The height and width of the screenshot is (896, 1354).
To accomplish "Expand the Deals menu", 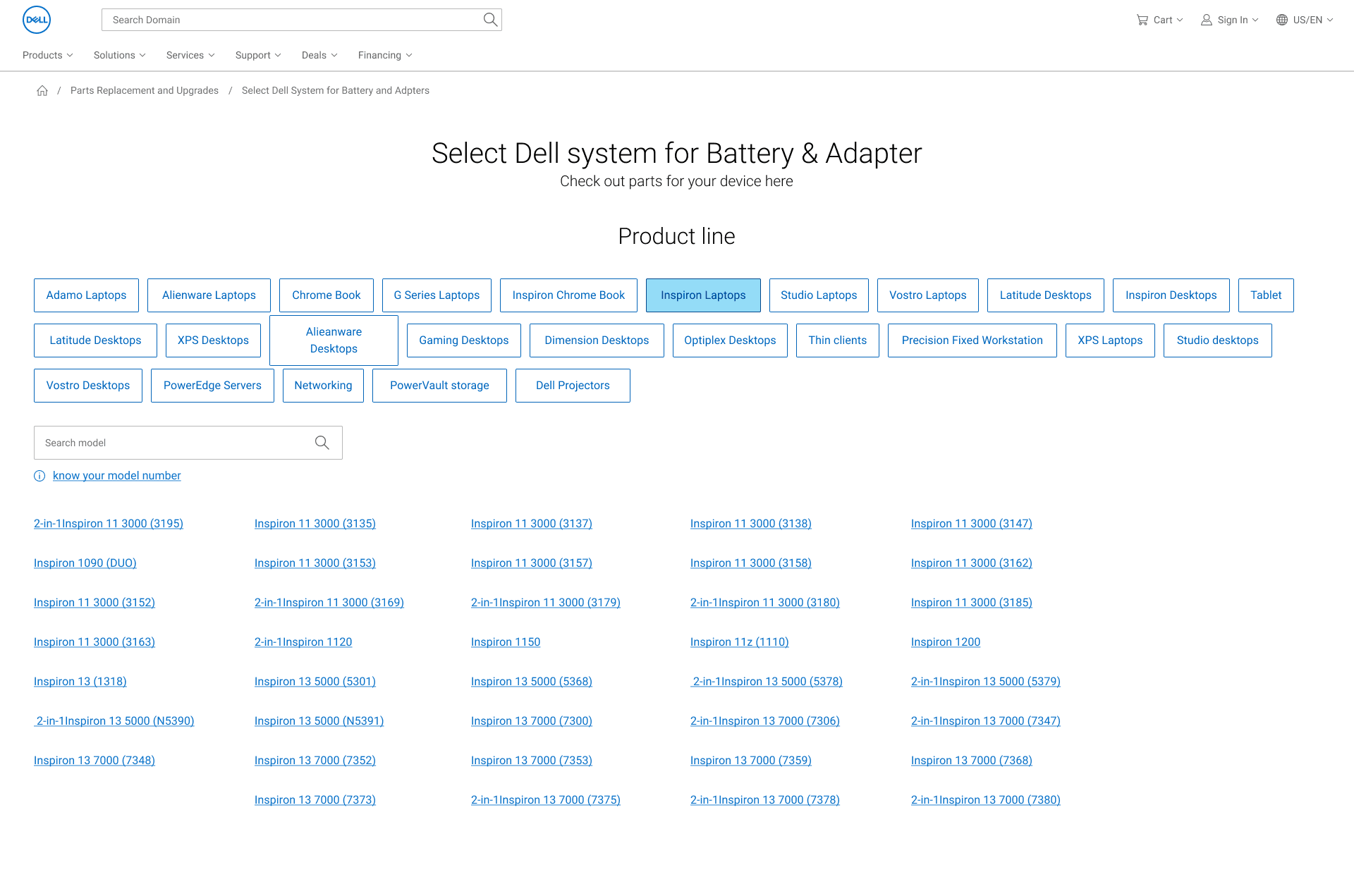I will coord(319,55).
